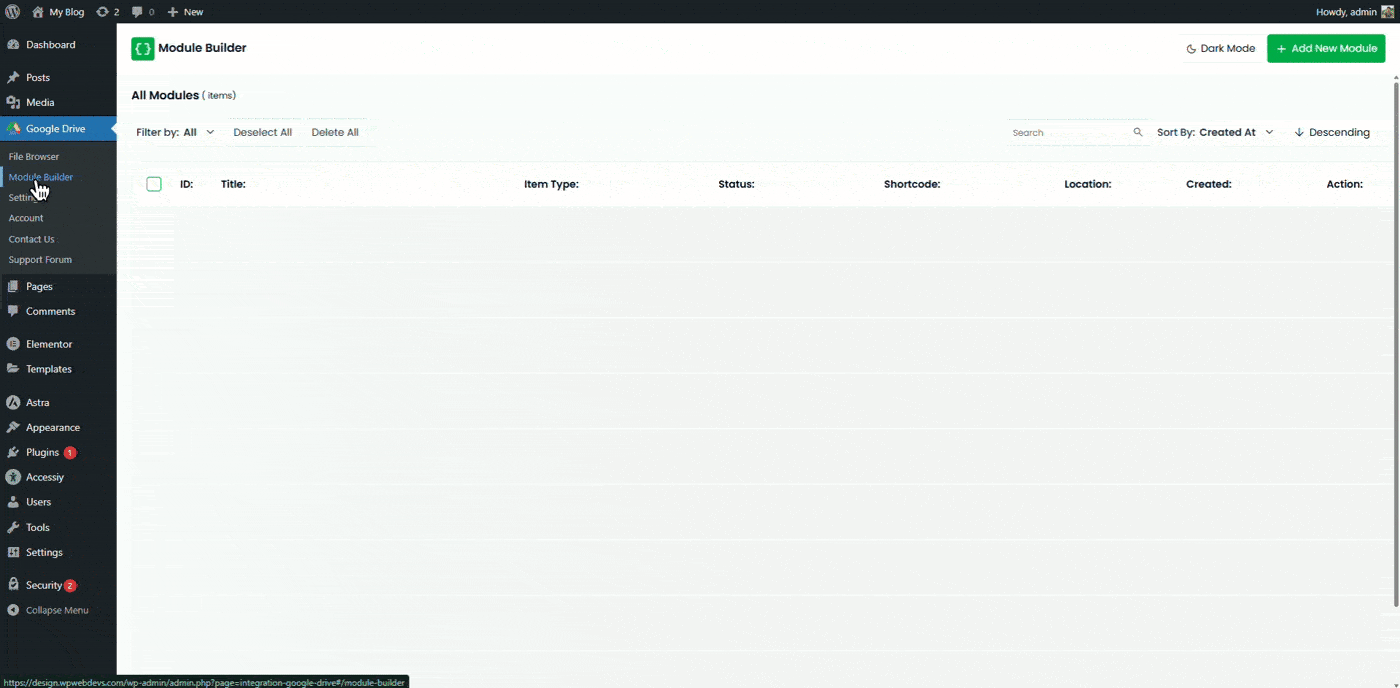Click the search magnifier icon
Image resolution: width=1400 pixels, height=688 pixels.
1137,131
